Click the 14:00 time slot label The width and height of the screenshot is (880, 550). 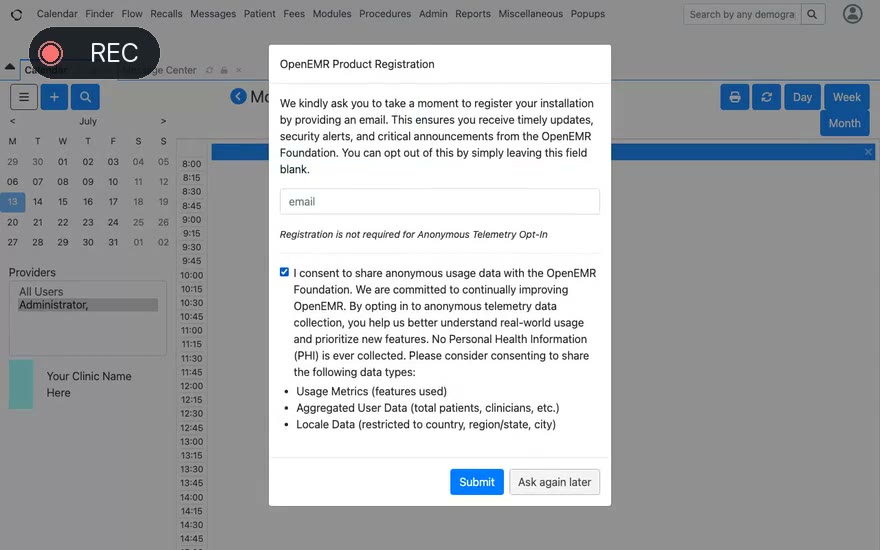coord(191,497)
